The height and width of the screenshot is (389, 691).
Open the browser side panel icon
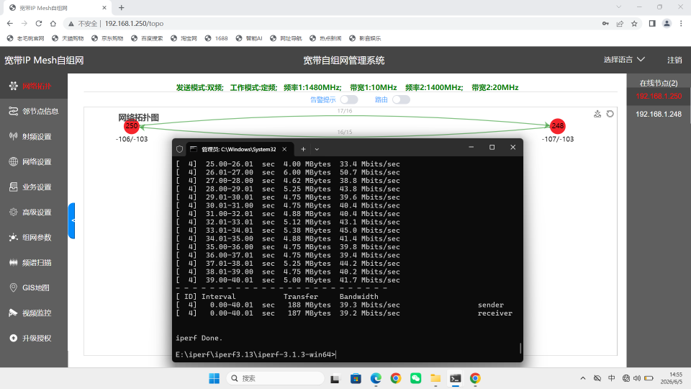pos(652,23)
